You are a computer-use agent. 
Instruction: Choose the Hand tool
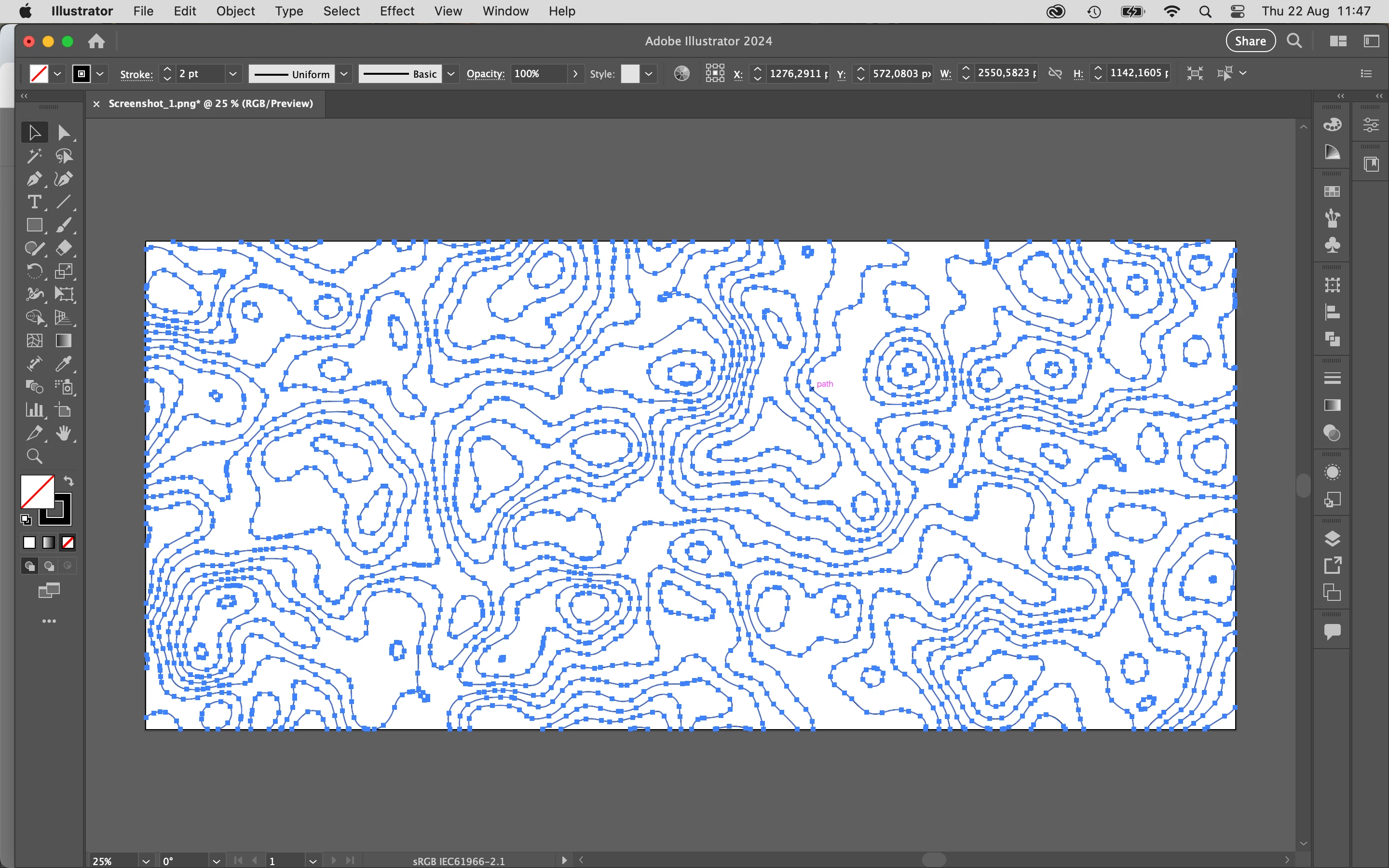point(64,434)
